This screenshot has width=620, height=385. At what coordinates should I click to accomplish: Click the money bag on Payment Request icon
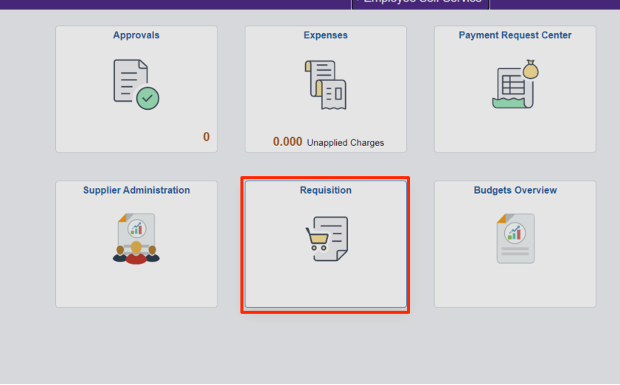click(531, 69)
